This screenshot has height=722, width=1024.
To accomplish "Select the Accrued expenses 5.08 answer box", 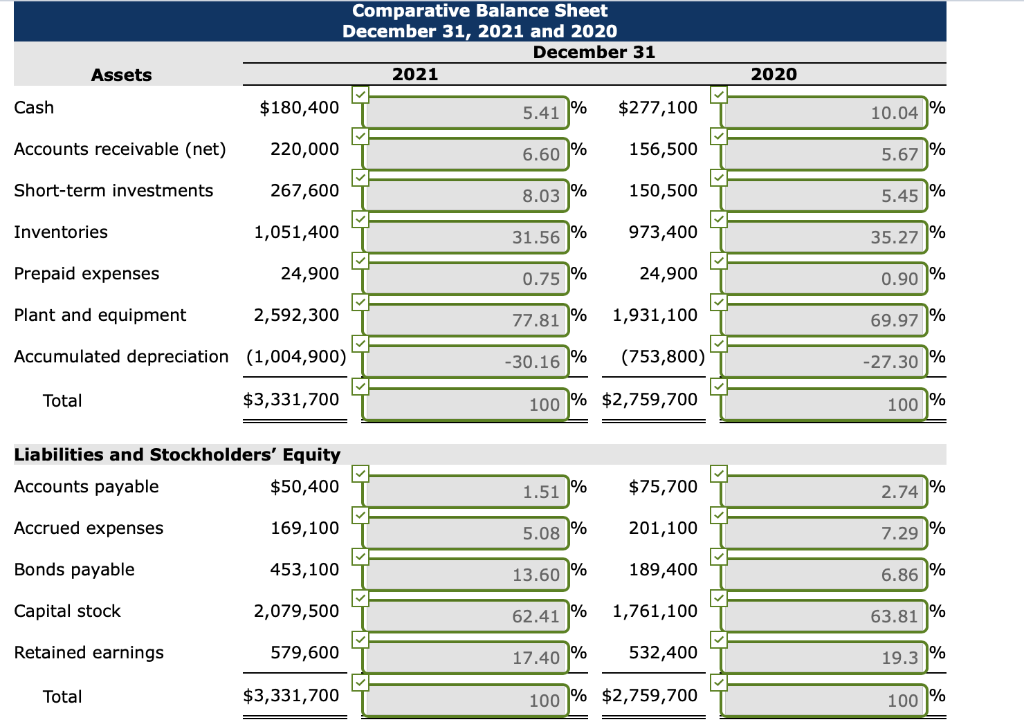I will coord(467,533).
